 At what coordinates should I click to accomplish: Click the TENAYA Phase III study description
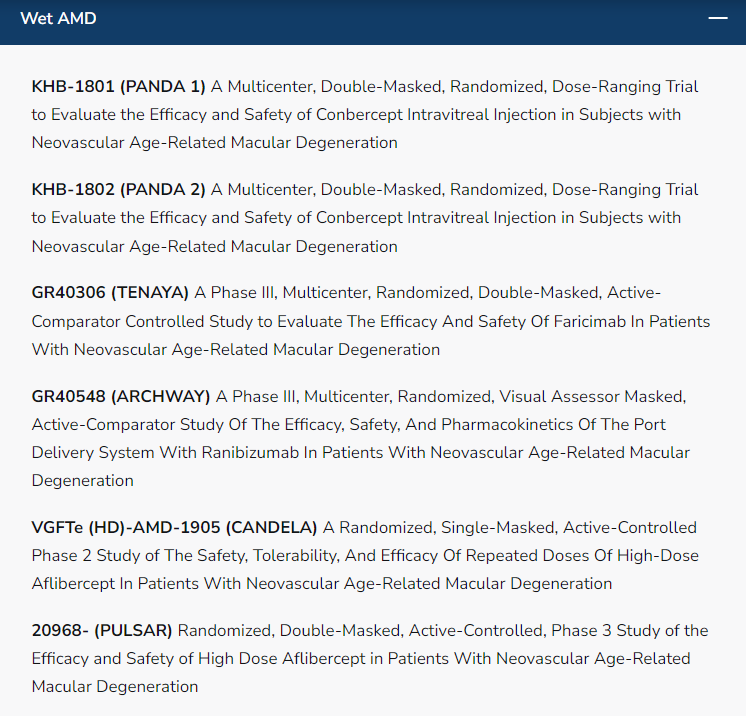[x=370, y=322]
